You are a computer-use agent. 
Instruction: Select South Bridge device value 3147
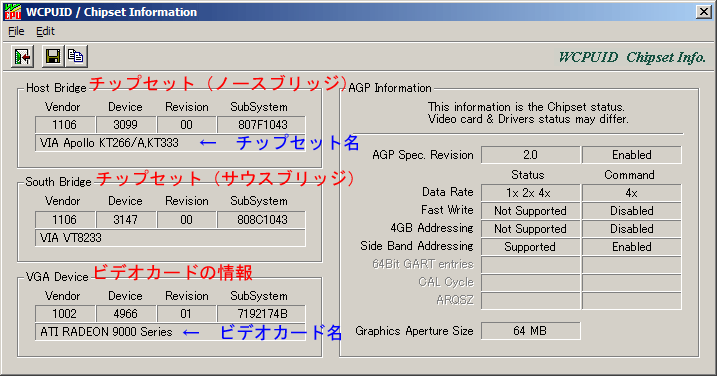click(126, 220)
